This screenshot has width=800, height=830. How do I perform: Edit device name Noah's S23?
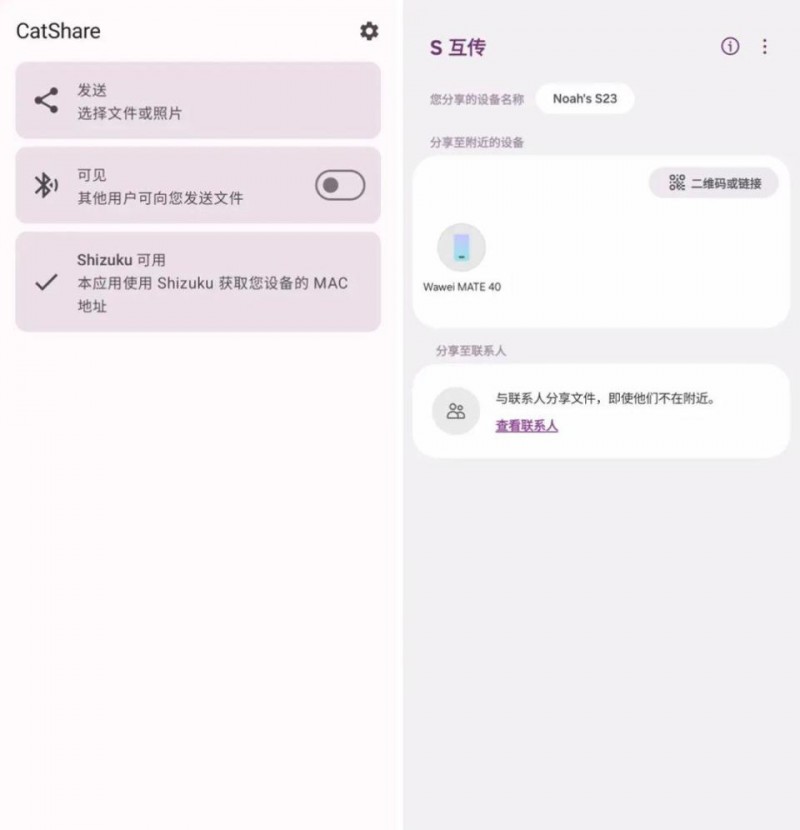click(585, 98)
